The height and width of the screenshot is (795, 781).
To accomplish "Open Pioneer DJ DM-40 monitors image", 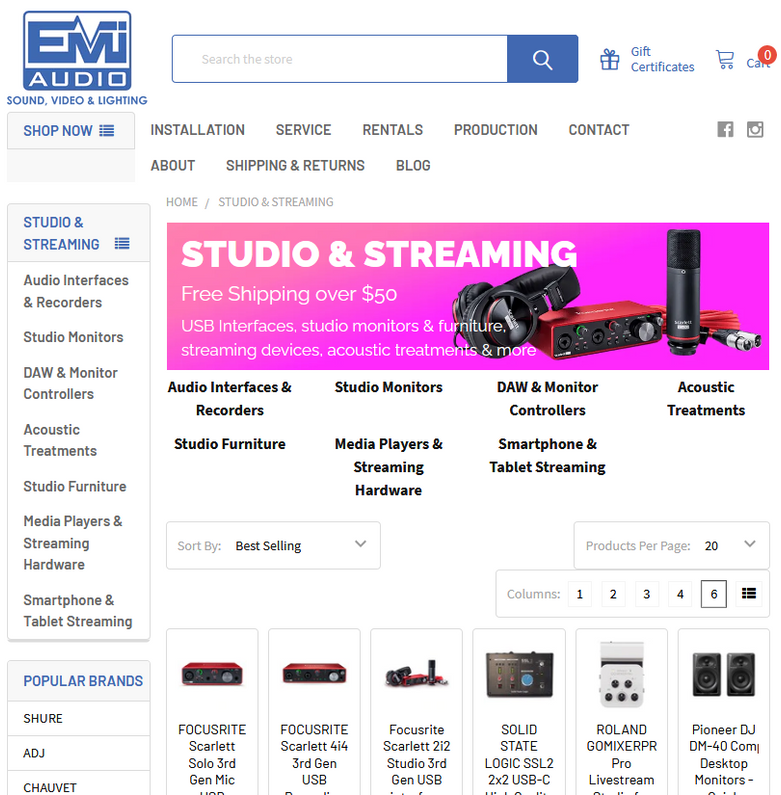I will click(724, 674).
